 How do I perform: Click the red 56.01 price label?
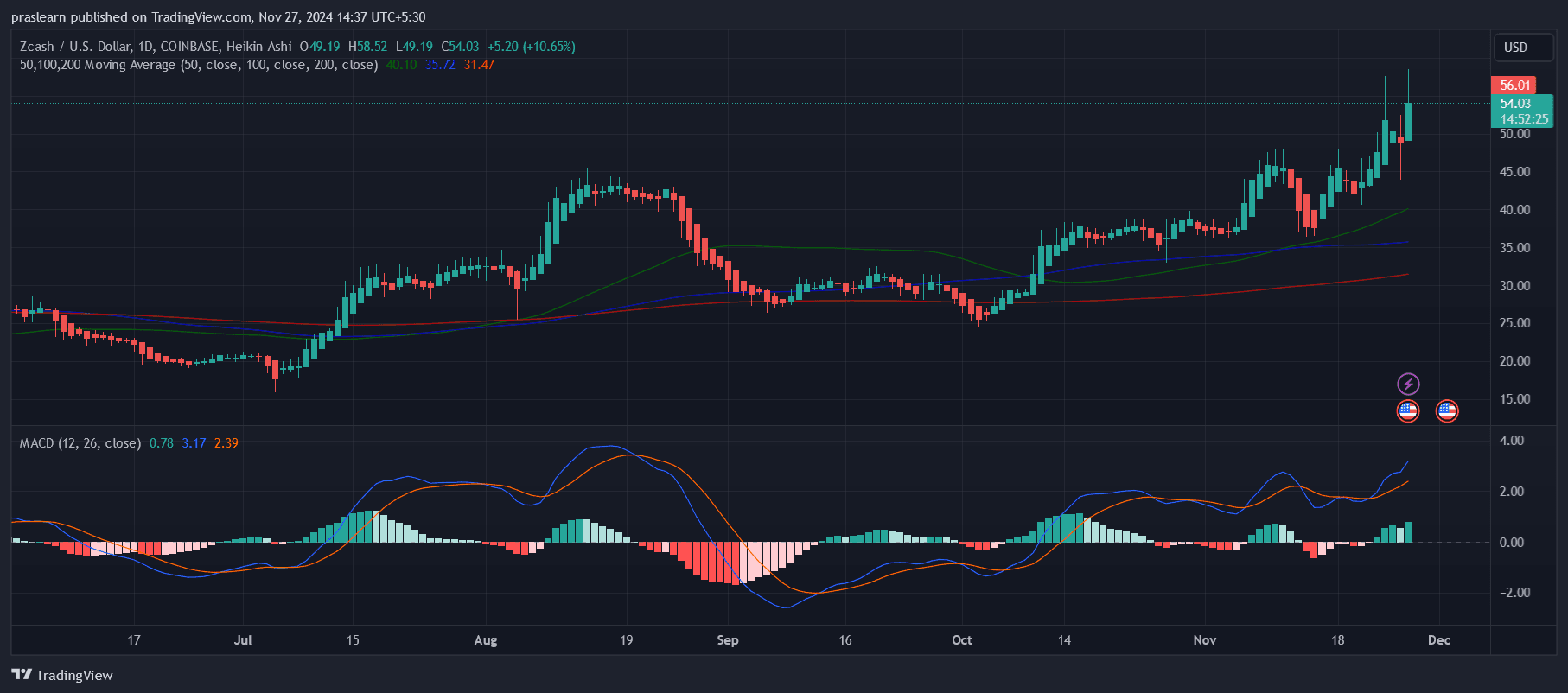[x=1514, y=85]
